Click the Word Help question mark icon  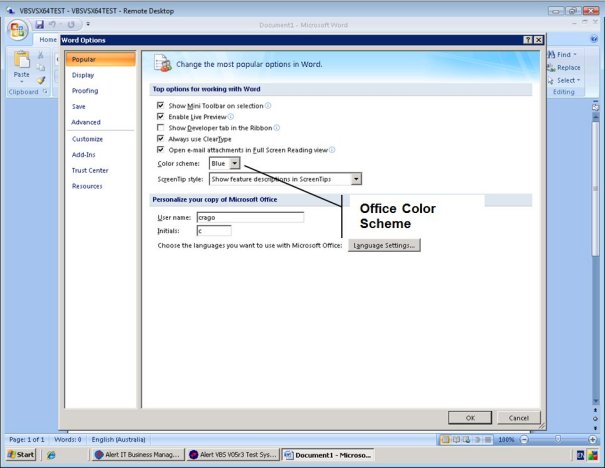(x=594, y=39)
